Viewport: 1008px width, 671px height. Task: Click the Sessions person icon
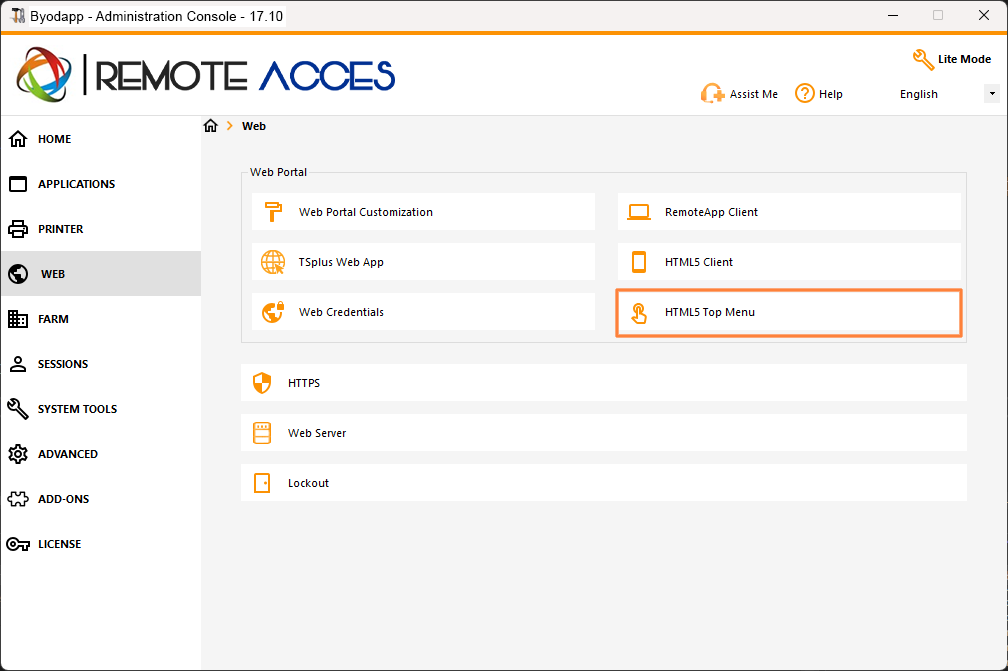point(18,364)
